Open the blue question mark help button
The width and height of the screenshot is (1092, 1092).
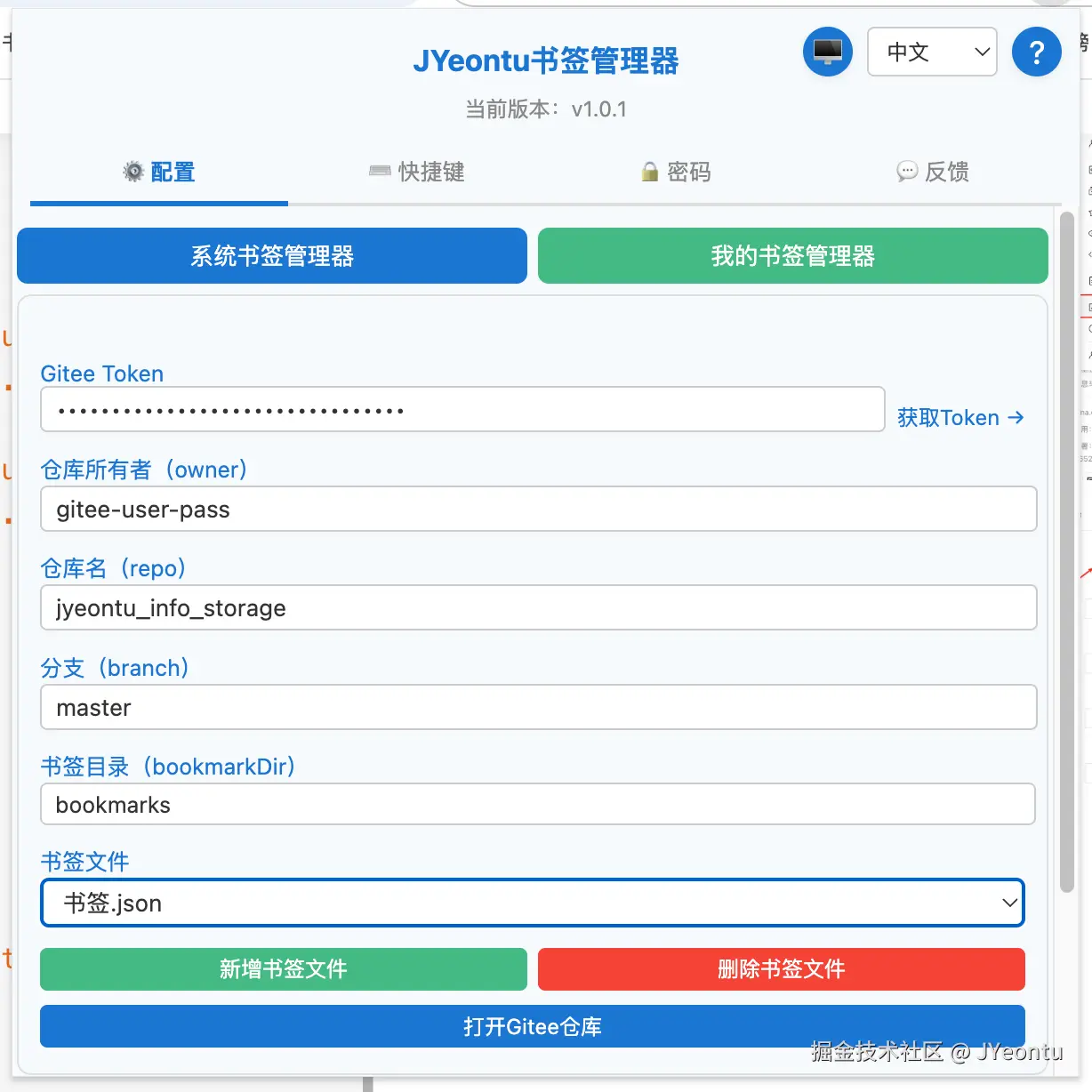click(1037, 52)
